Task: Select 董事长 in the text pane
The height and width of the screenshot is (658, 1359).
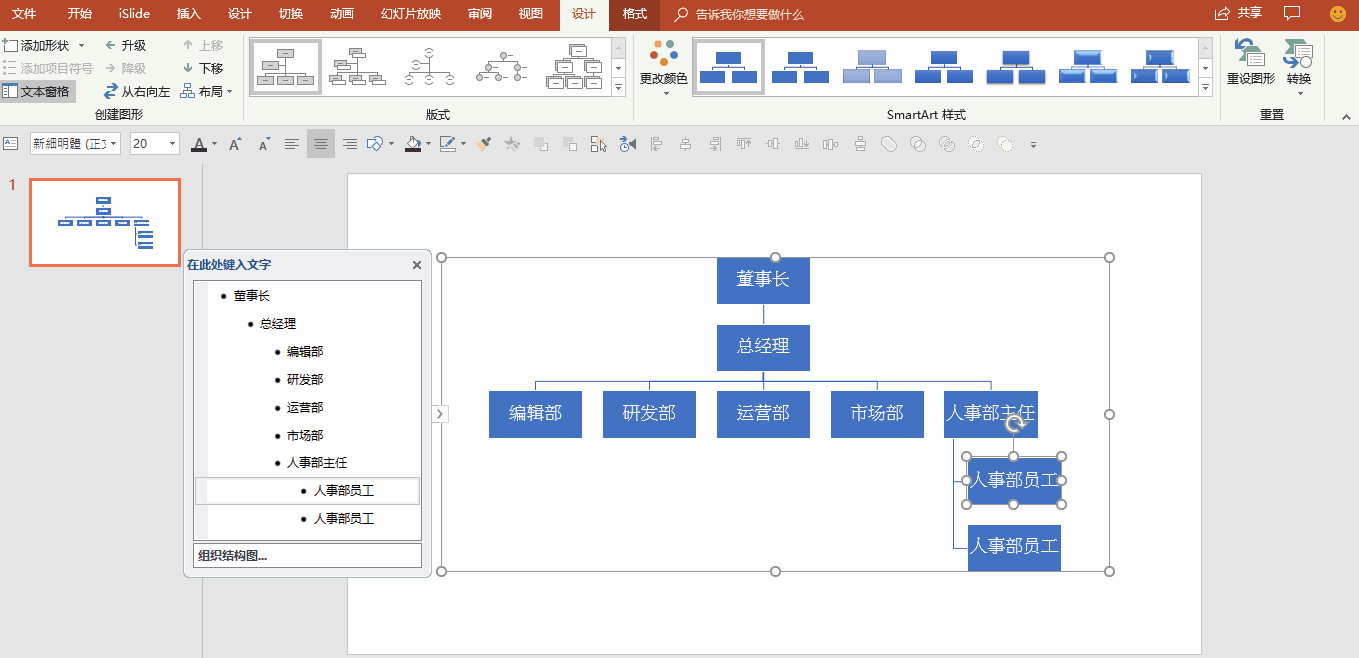Action: point(252,296)
